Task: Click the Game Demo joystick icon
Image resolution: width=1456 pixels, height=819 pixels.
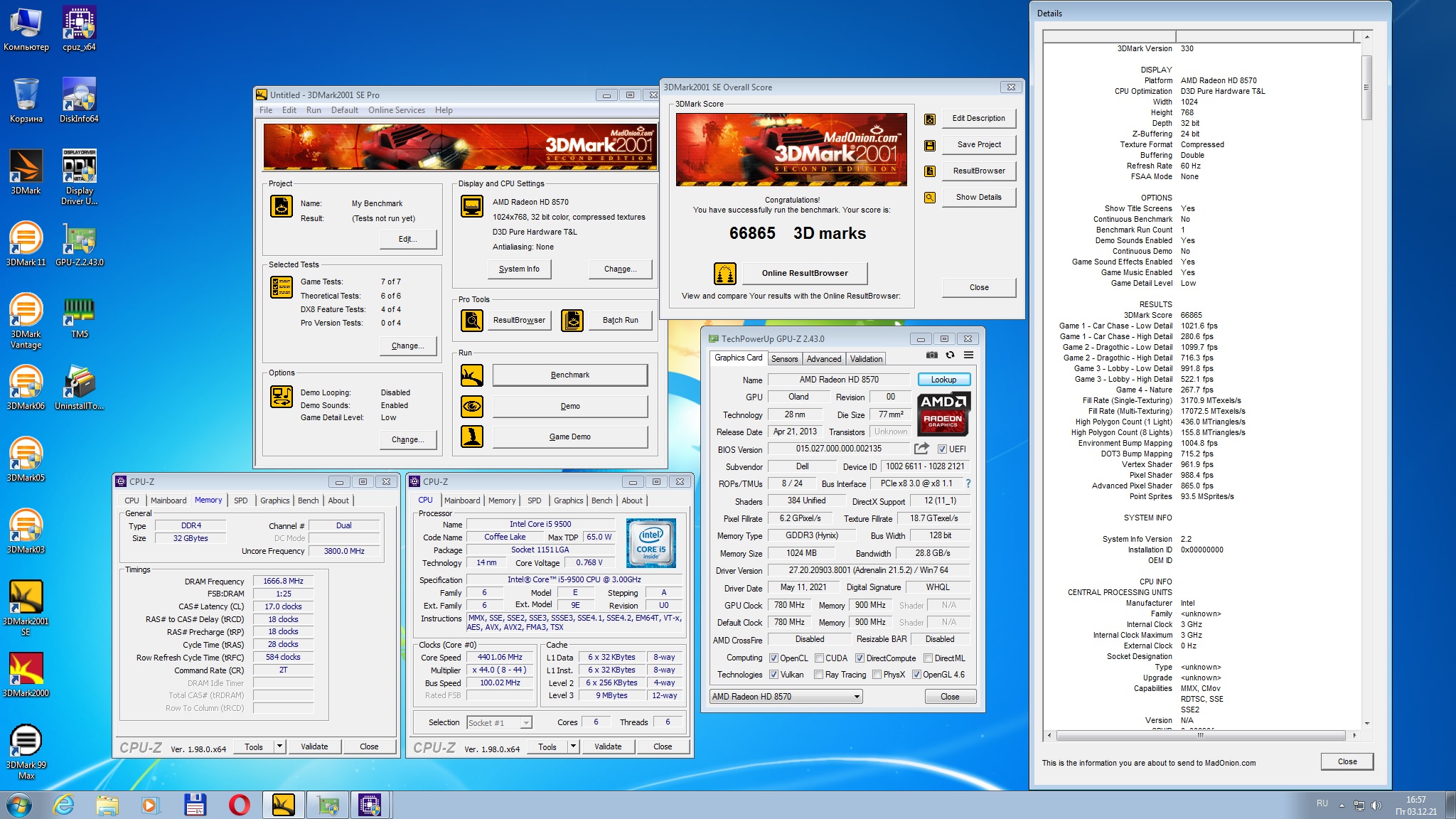Action: tap(472, 437)
